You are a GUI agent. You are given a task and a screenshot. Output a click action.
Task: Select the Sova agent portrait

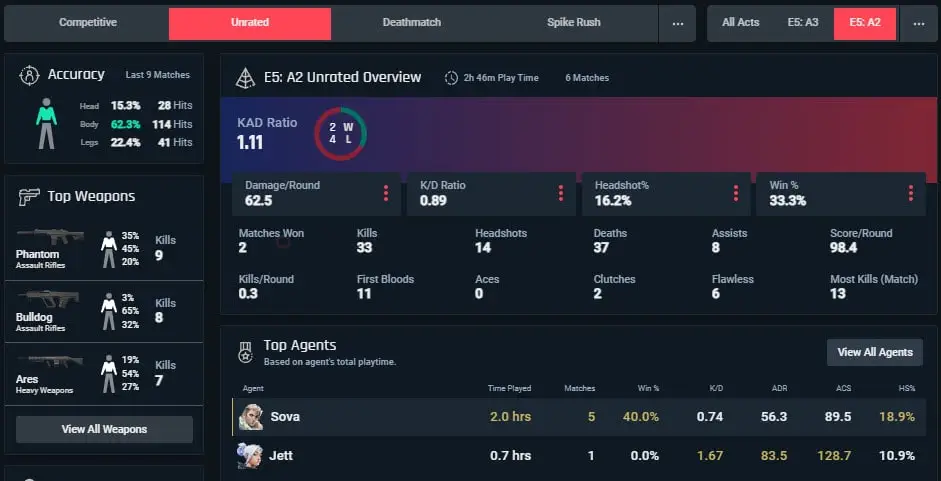(x=250, y=417)
